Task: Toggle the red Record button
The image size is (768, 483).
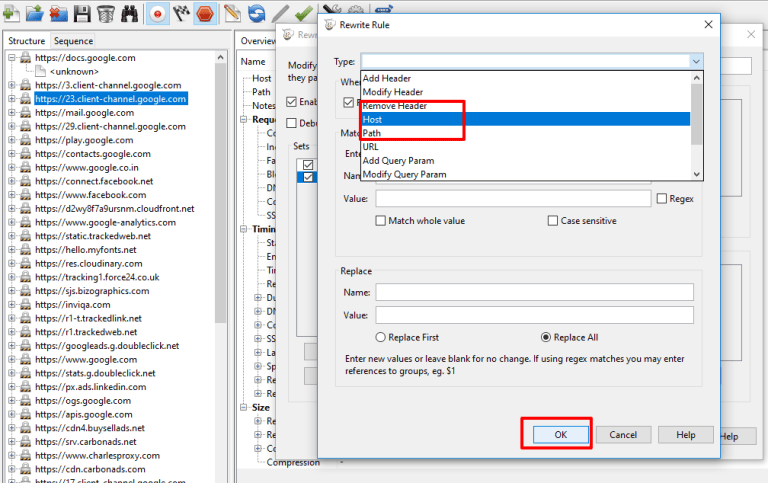Action: click(157, 13)
